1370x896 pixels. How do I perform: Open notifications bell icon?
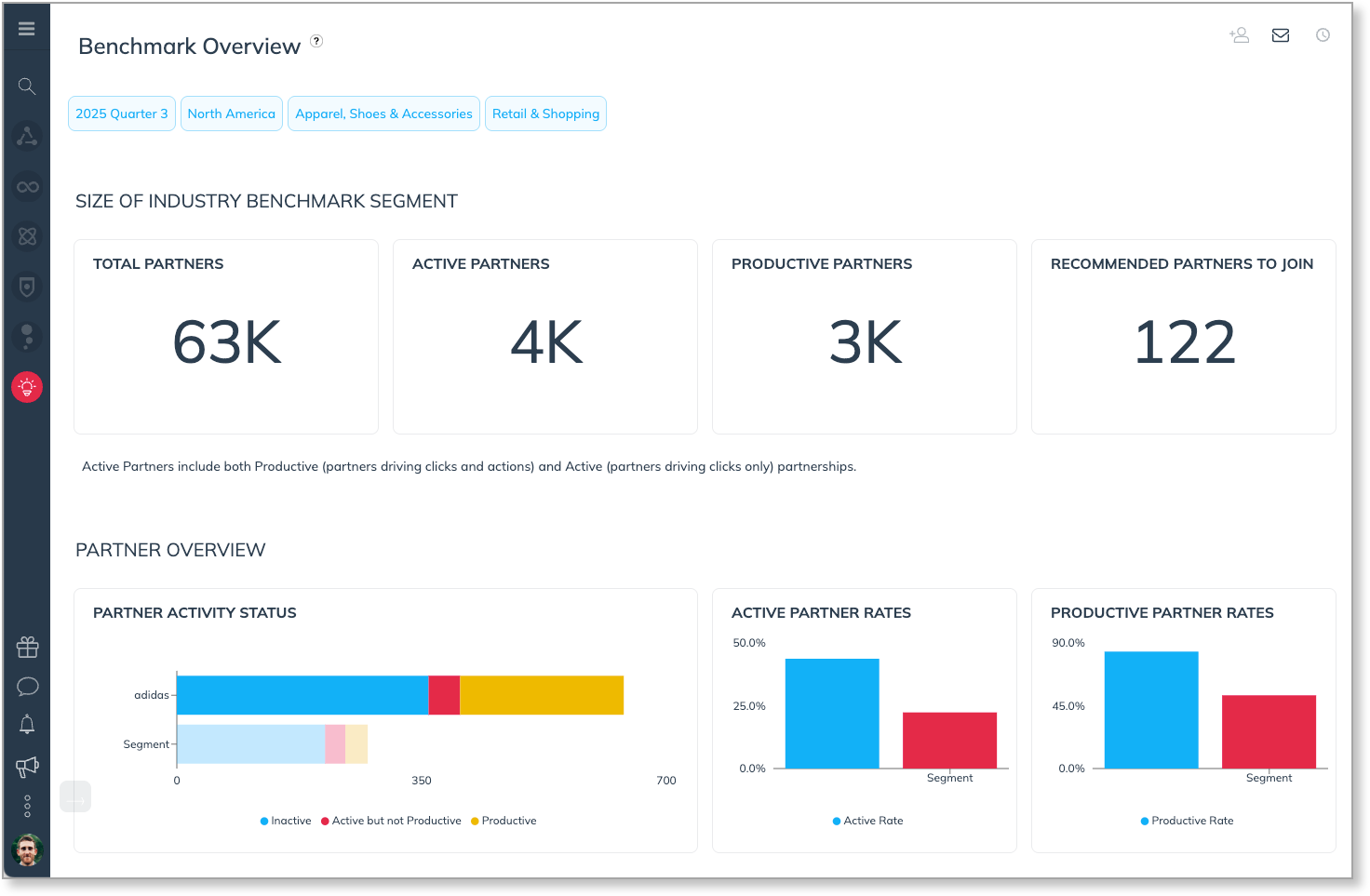tap(27, 725)
